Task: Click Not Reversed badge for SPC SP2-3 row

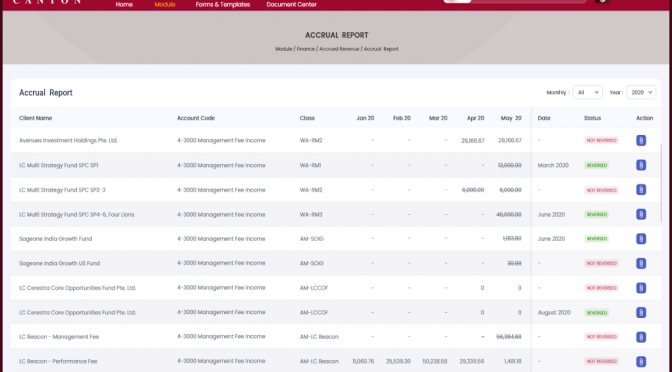Action: point(601,190)
